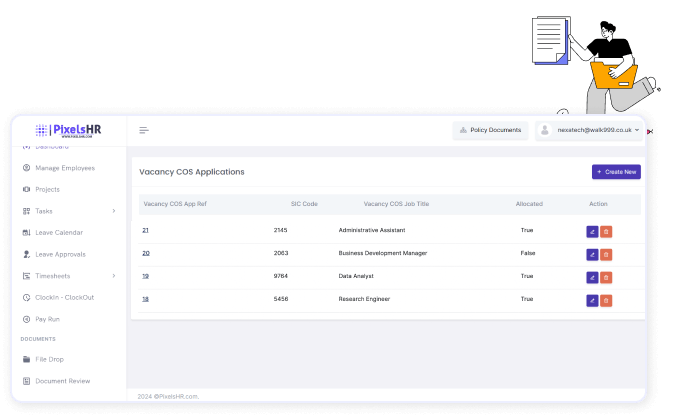
Task: Open Manage Employees in the sidebar
Action: [64, 168]
